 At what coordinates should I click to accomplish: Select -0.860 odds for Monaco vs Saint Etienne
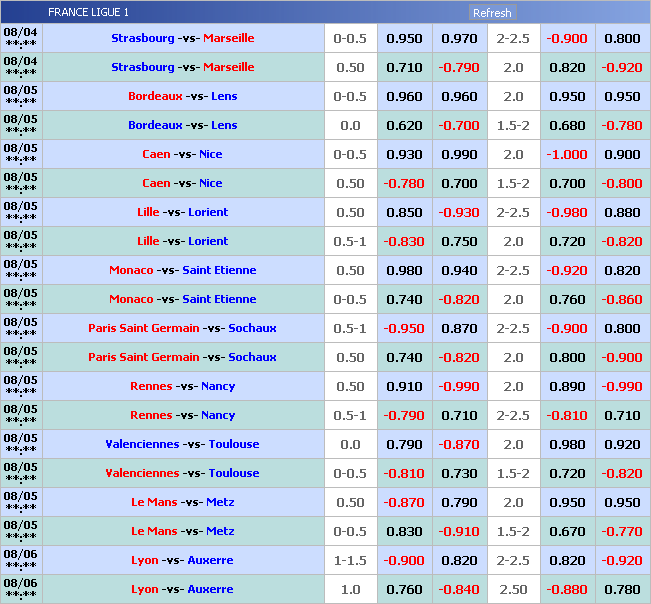tap(622, 299)
